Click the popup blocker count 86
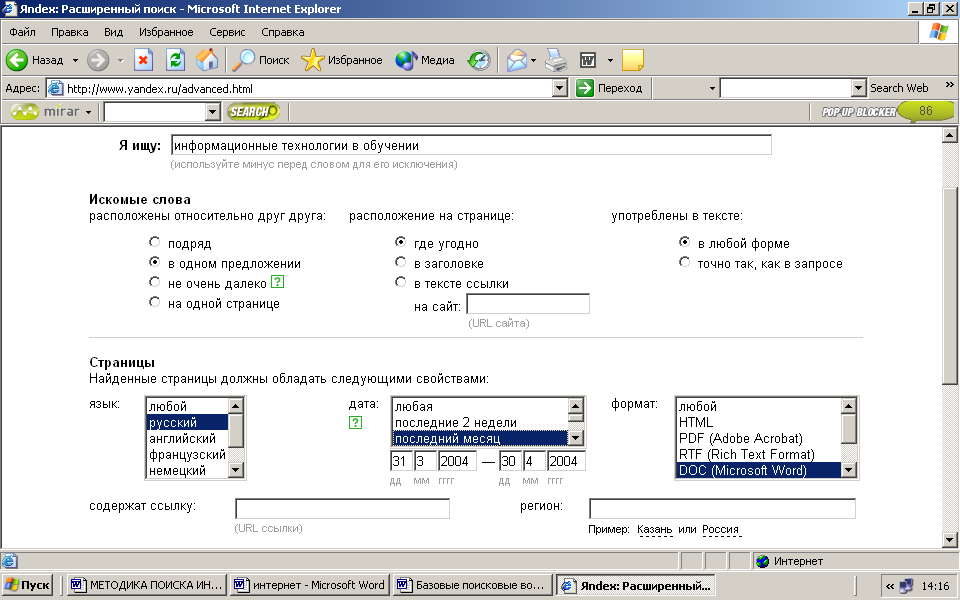Screen dimensions: 960x600 (926, 111)
